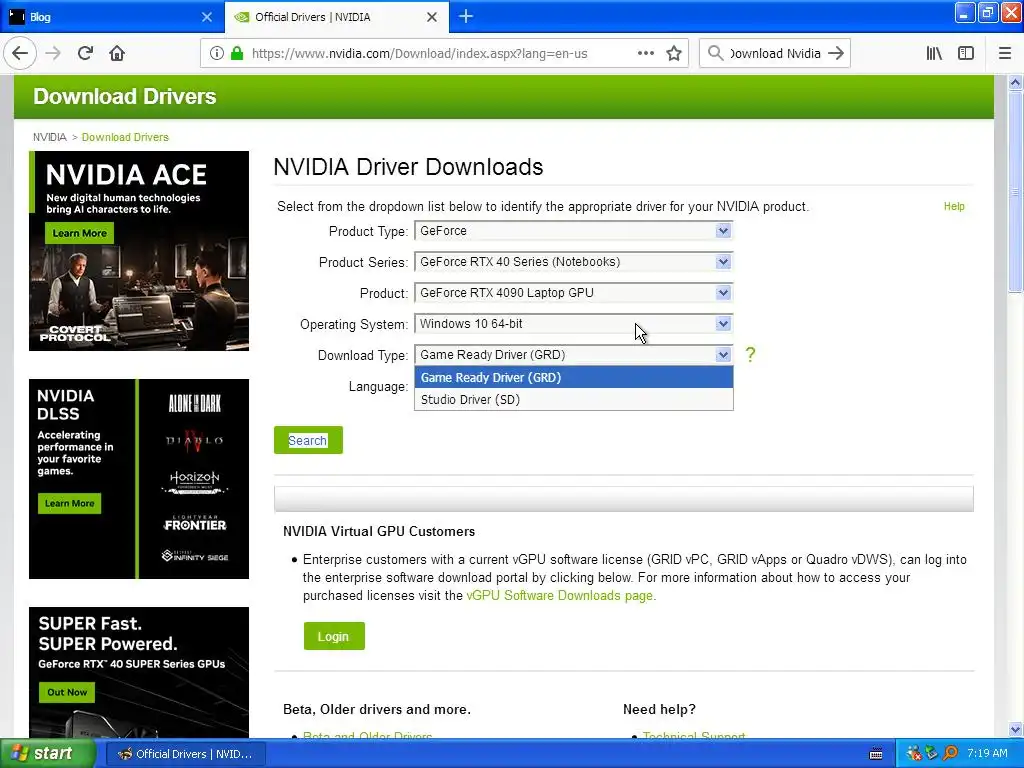This screenshot has height=768, width=1024.
Task: Click the NVIDIA ACE ad image
Action: tap(139, 251)
